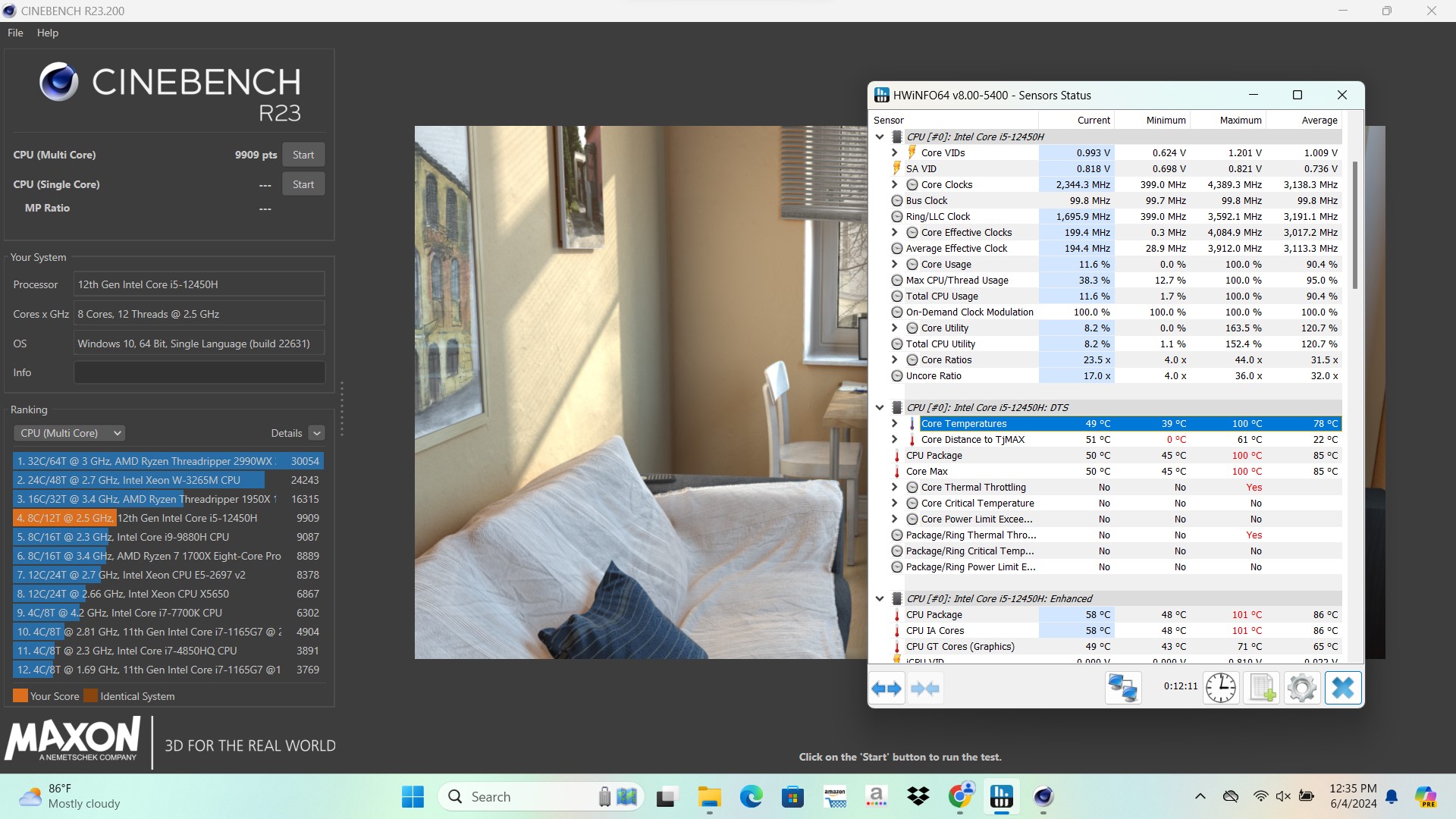Select Xeon W-3265M ranking entry
1456x819 pixels.
point(168,480)
